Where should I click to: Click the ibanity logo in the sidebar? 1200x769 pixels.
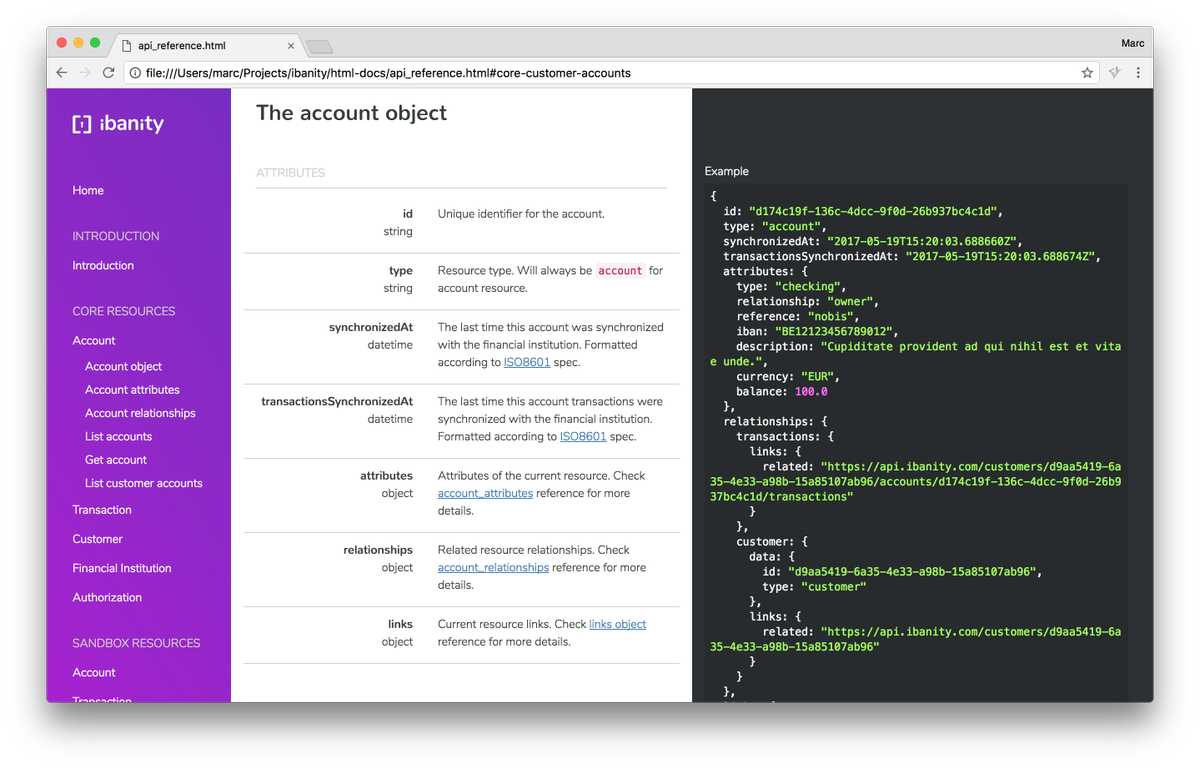[118, 124]
